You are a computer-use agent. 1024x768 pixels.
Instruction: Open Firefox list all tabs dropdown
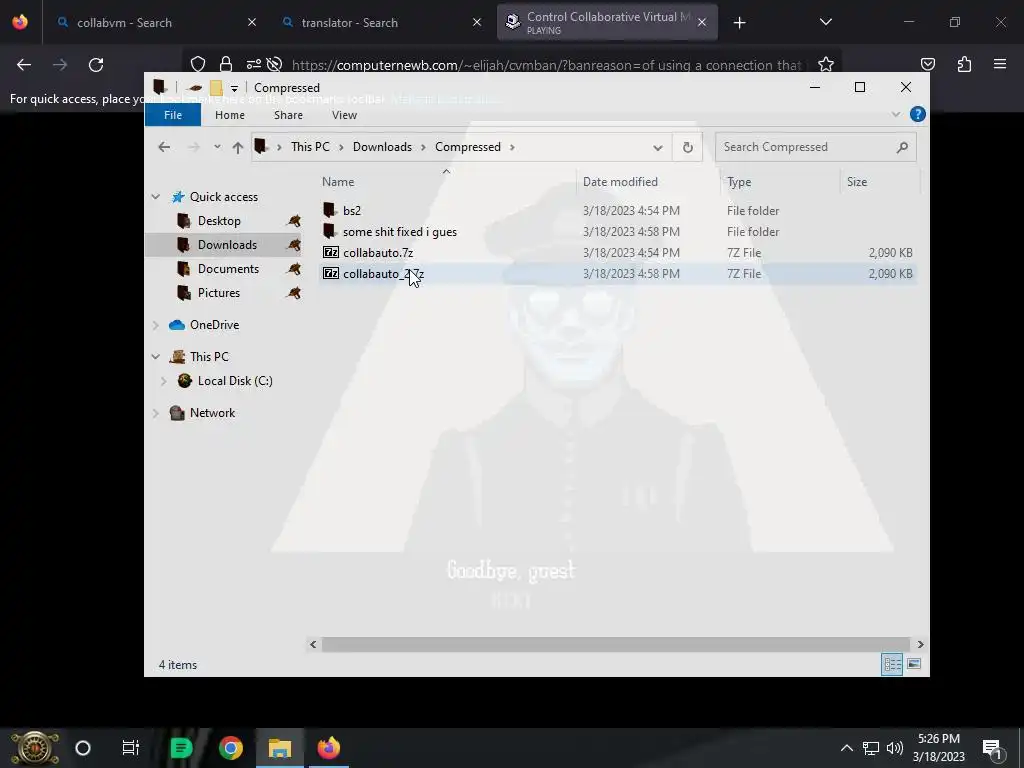coord(825,22)
